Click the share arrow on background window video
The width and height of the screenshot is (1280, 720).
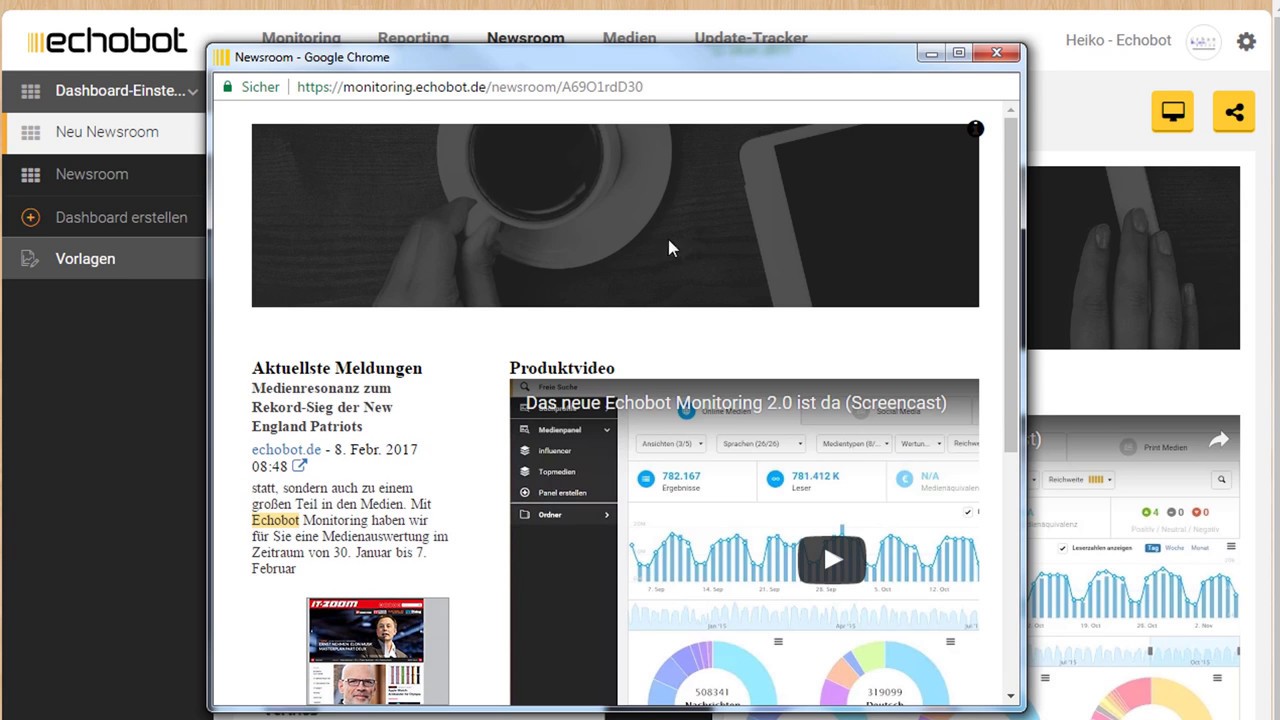click(1219, 440)
